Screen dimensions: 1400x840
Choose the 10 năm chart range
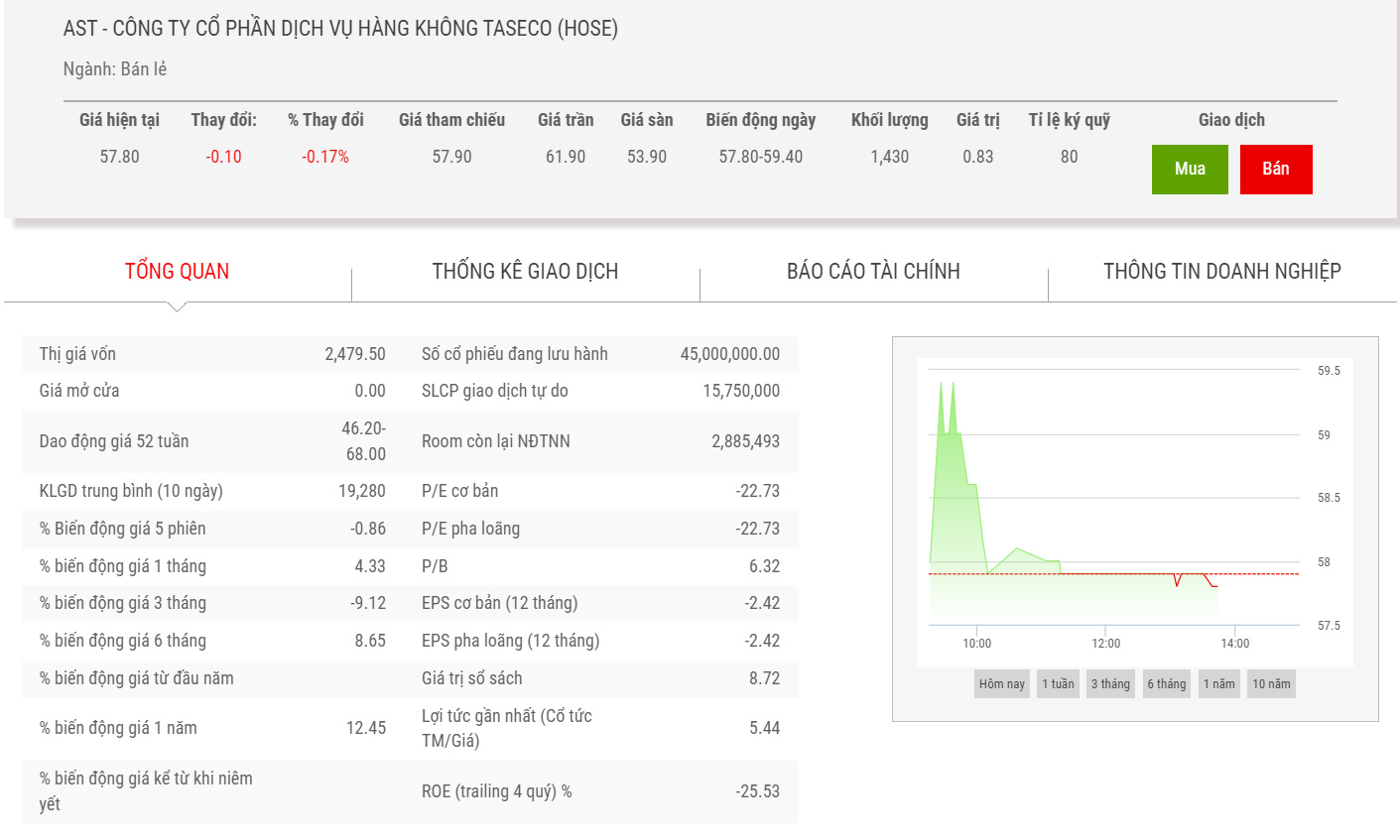(x=1271, y=683)
